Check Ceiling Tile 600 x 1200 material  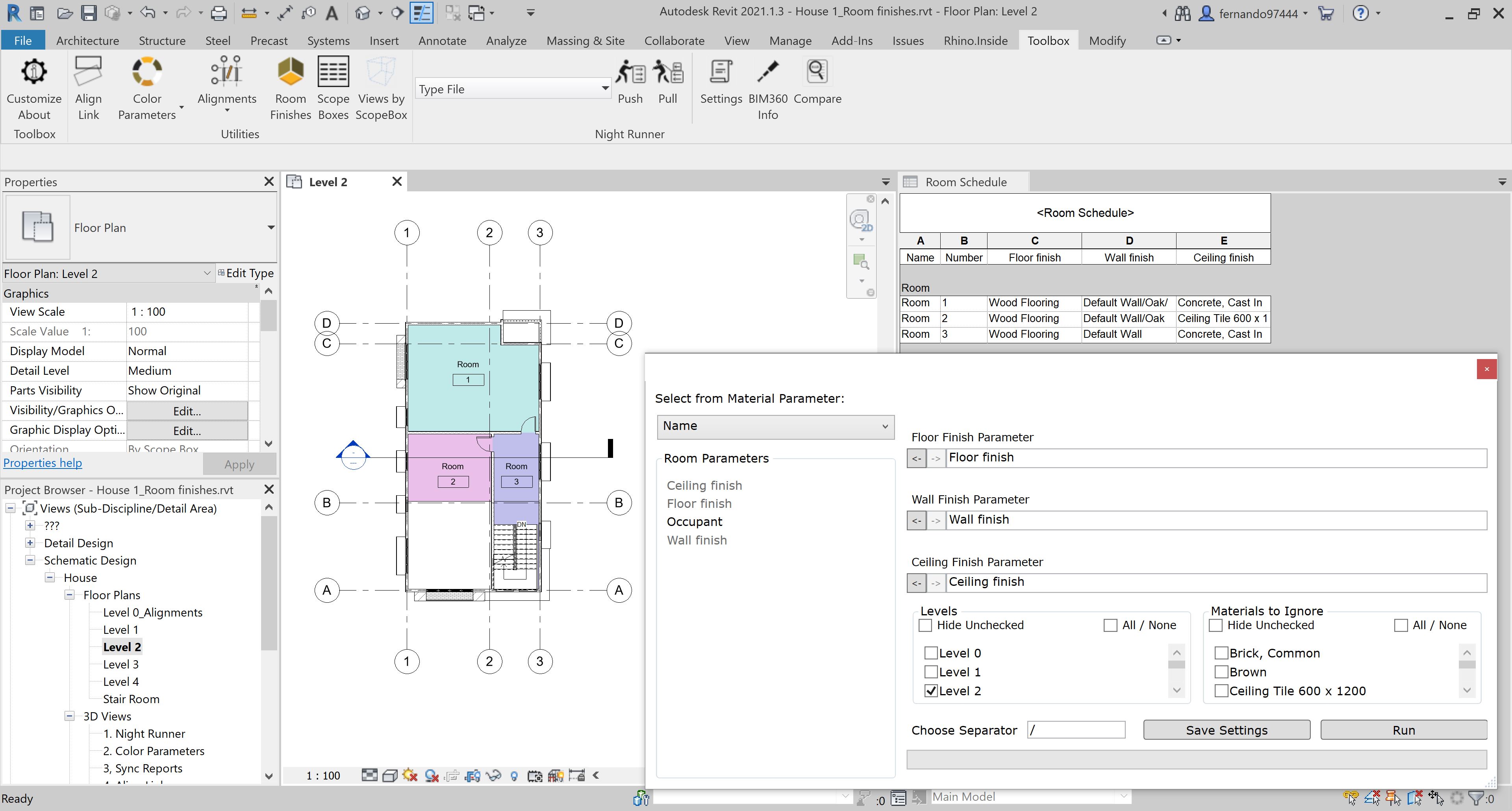click(1221, 691)
